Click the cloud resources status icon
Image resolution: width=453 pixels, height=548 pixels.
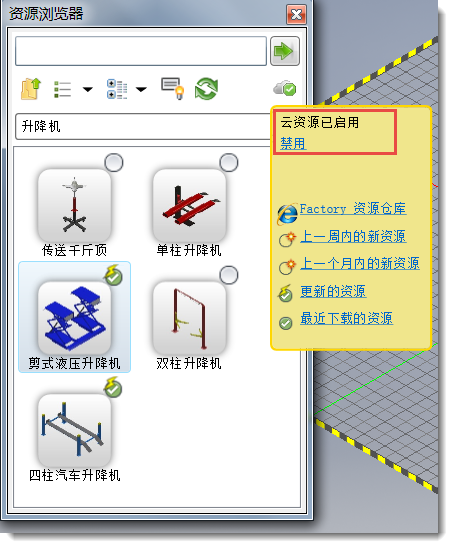click(285, 88)
